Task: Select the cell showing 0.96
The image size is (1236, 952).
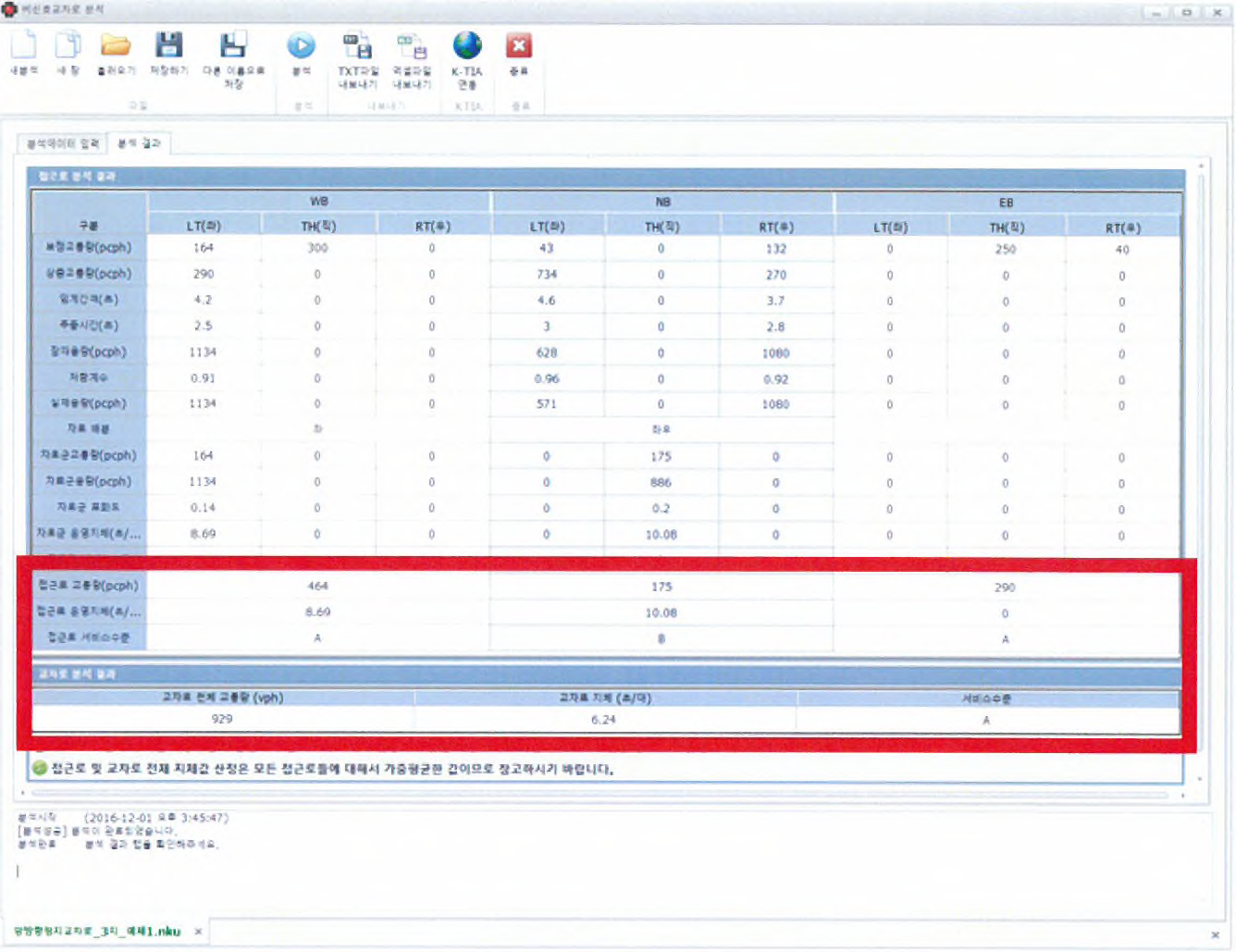Action: (547, 378)
